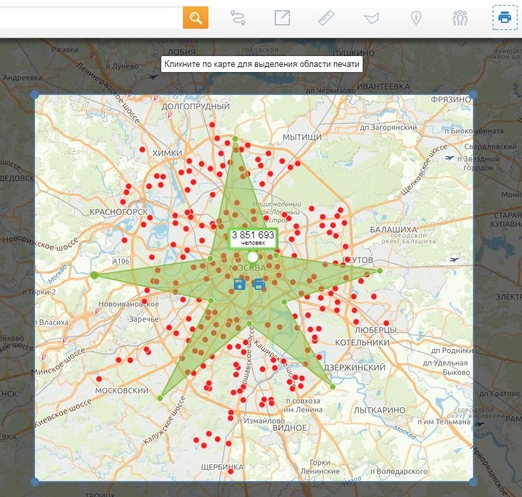Click the ИВАНТЕЕВКА city label
The height and width of the screenshot is (497, 522).
(x=383, y=87)
